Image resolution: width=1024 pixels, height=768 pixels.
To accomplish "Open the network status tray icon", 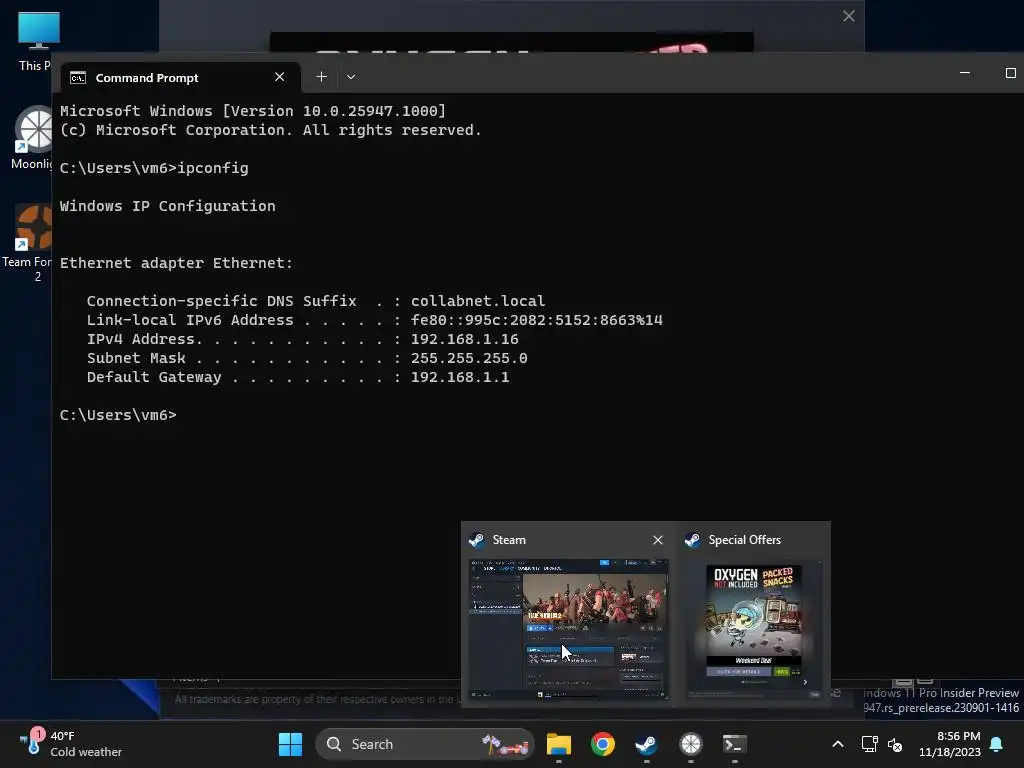I will click(x=869, y=744).
